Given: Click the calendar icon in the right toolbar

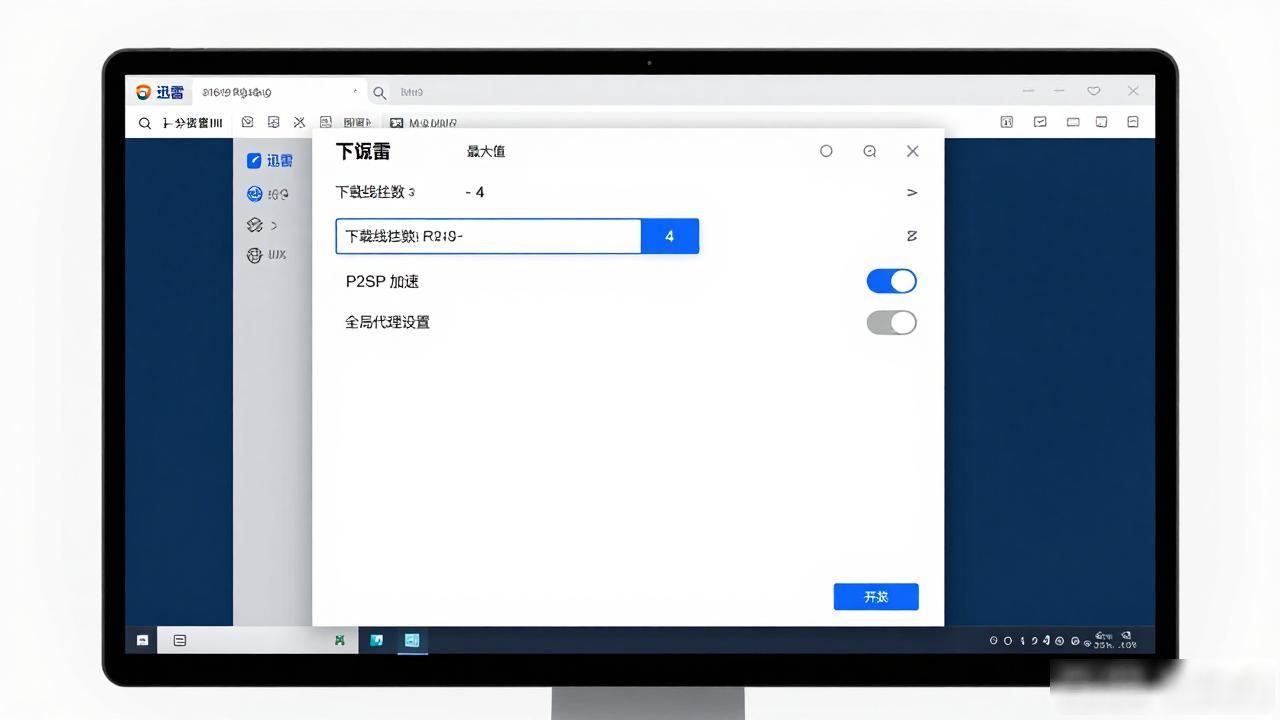Looking at the screenshot, I should [1007, 122].
